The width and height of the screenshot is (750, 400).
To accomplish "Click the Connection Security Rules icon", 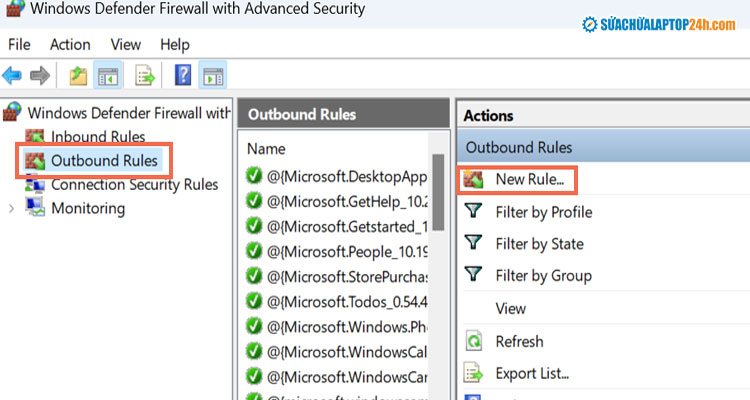I will 35,185.
